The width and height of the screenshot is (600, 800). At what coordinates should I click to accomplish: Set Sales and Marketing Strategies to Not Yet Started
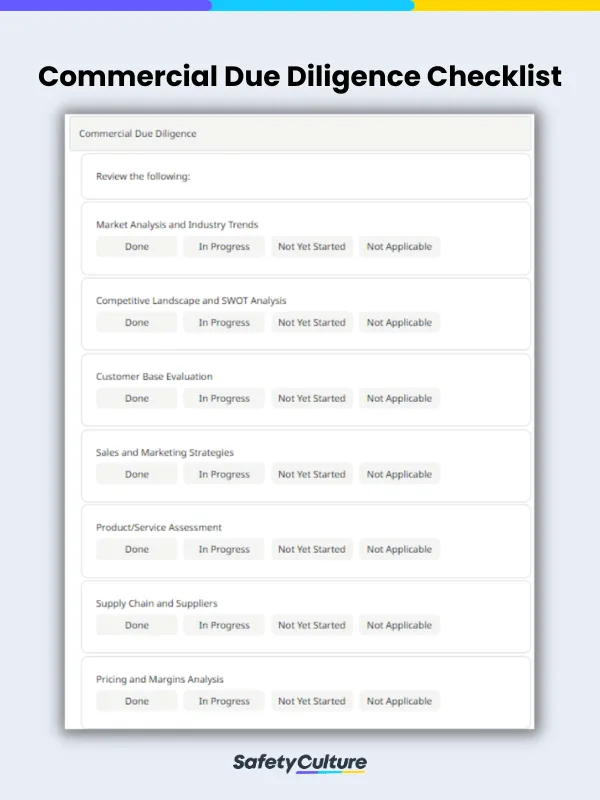[x=312, y=475]
